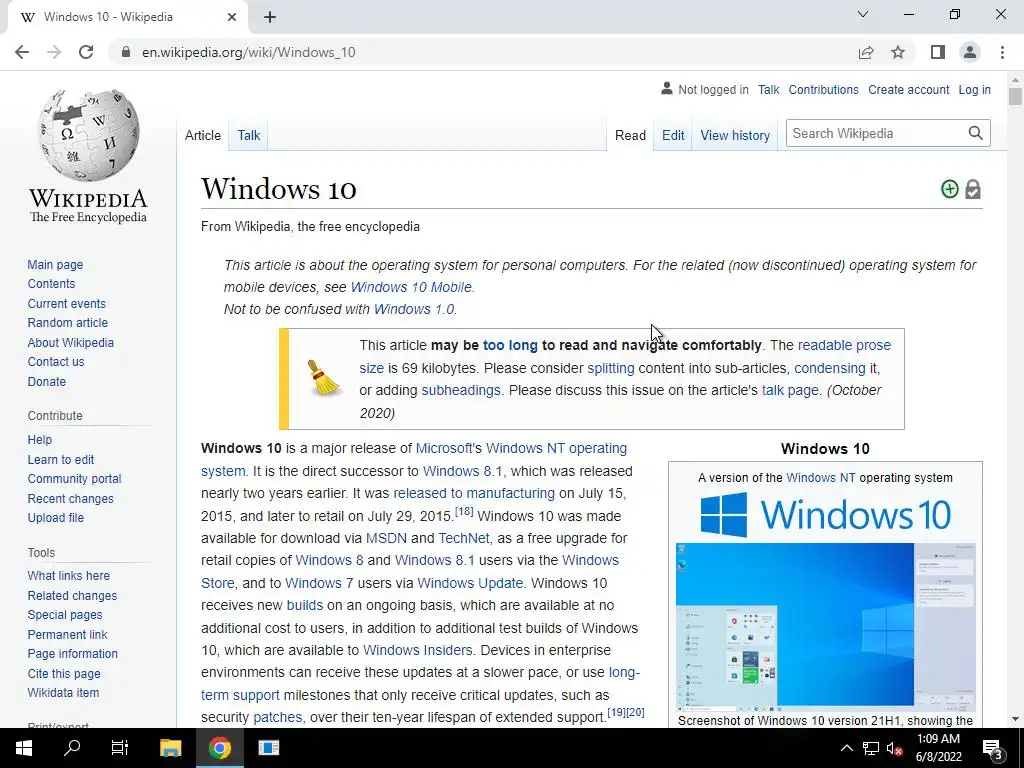
Task: Click the Log in link
Action: click(x=974, y=90)
